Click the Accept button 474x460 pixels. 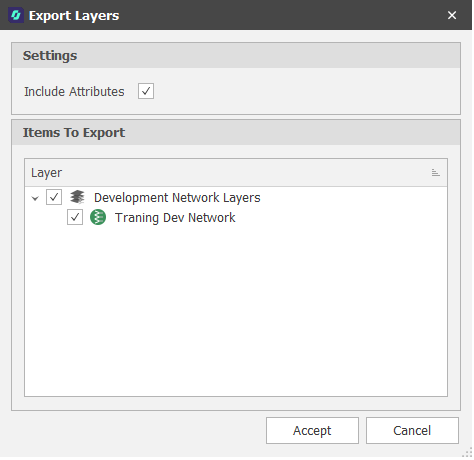click(312, 430)
